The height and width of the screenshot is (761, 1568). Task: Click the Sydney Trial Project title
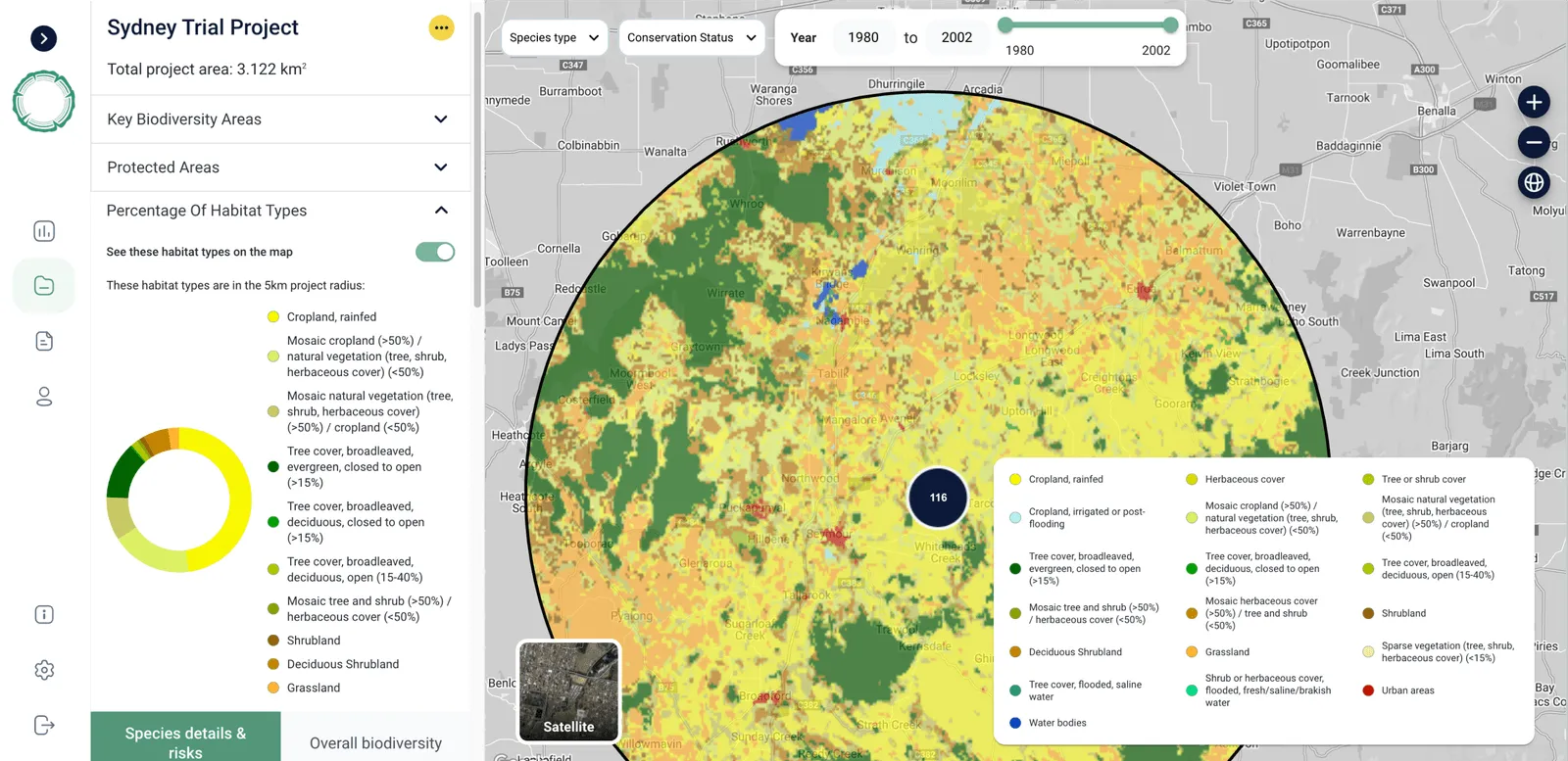[x=203, y=27]
